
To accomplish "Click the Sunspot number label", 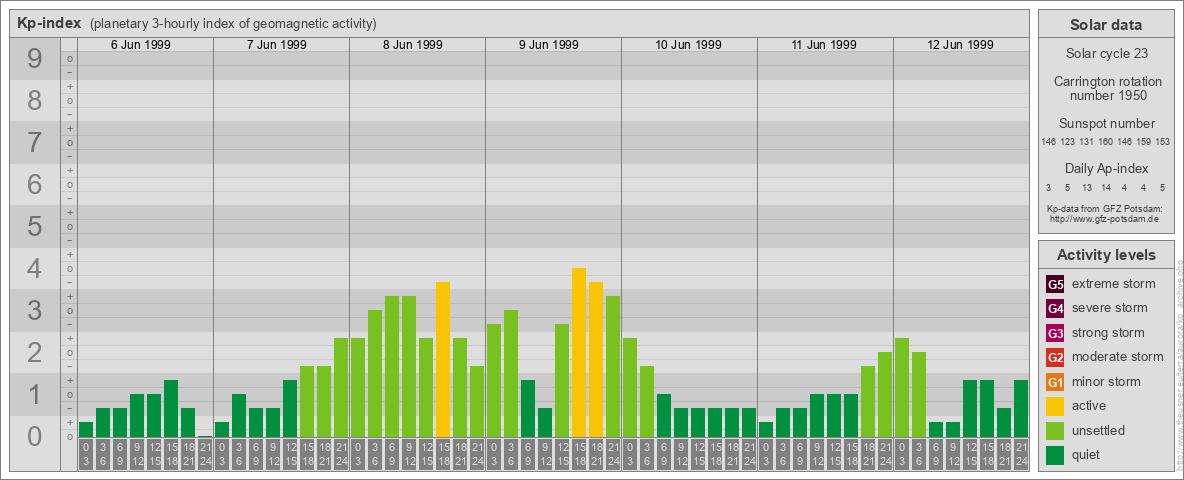I will [x=1106, y=123].
